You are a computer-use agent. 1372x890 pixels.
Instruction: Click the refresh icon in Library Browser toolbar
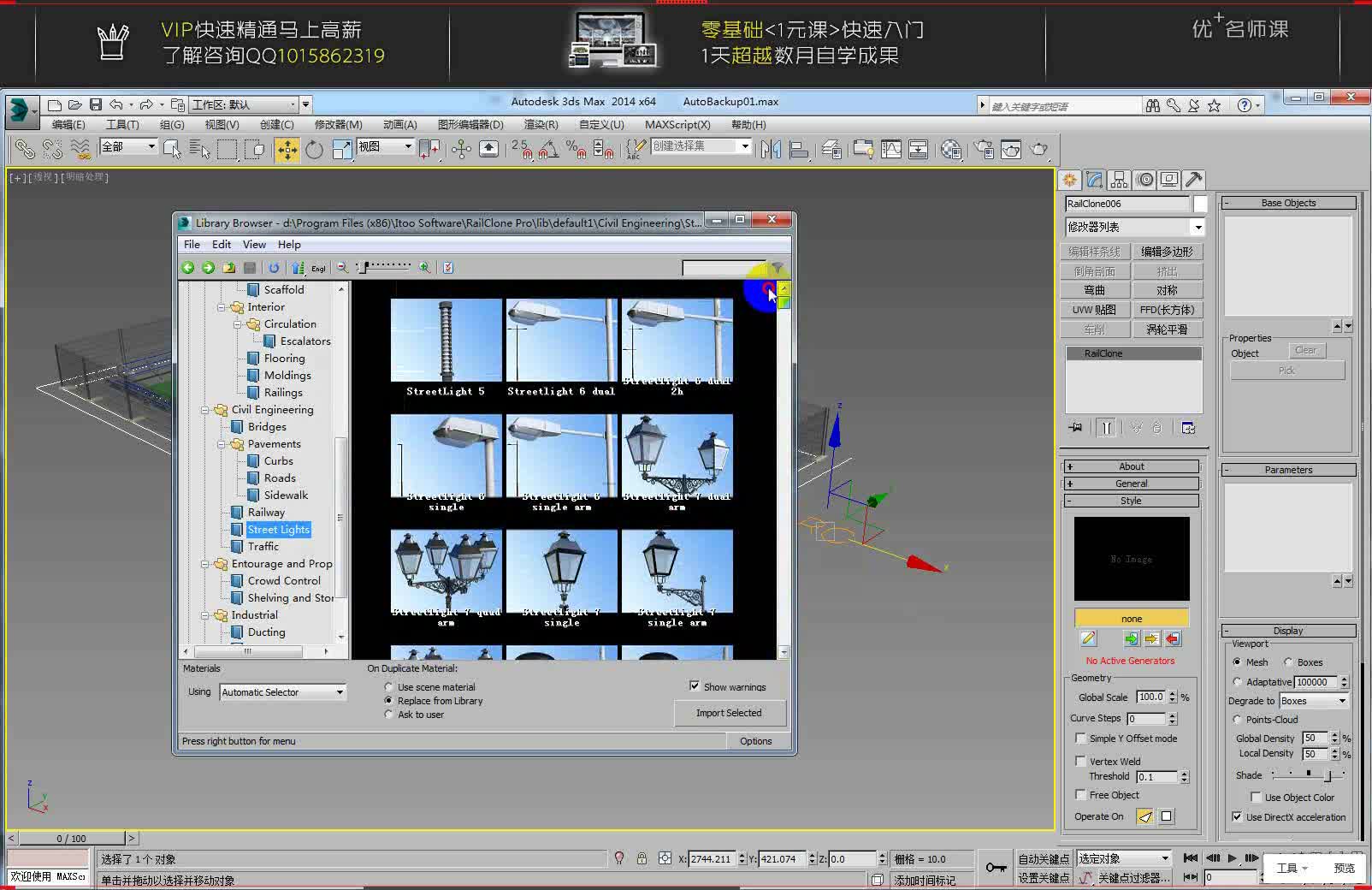[x=273, y=267]
